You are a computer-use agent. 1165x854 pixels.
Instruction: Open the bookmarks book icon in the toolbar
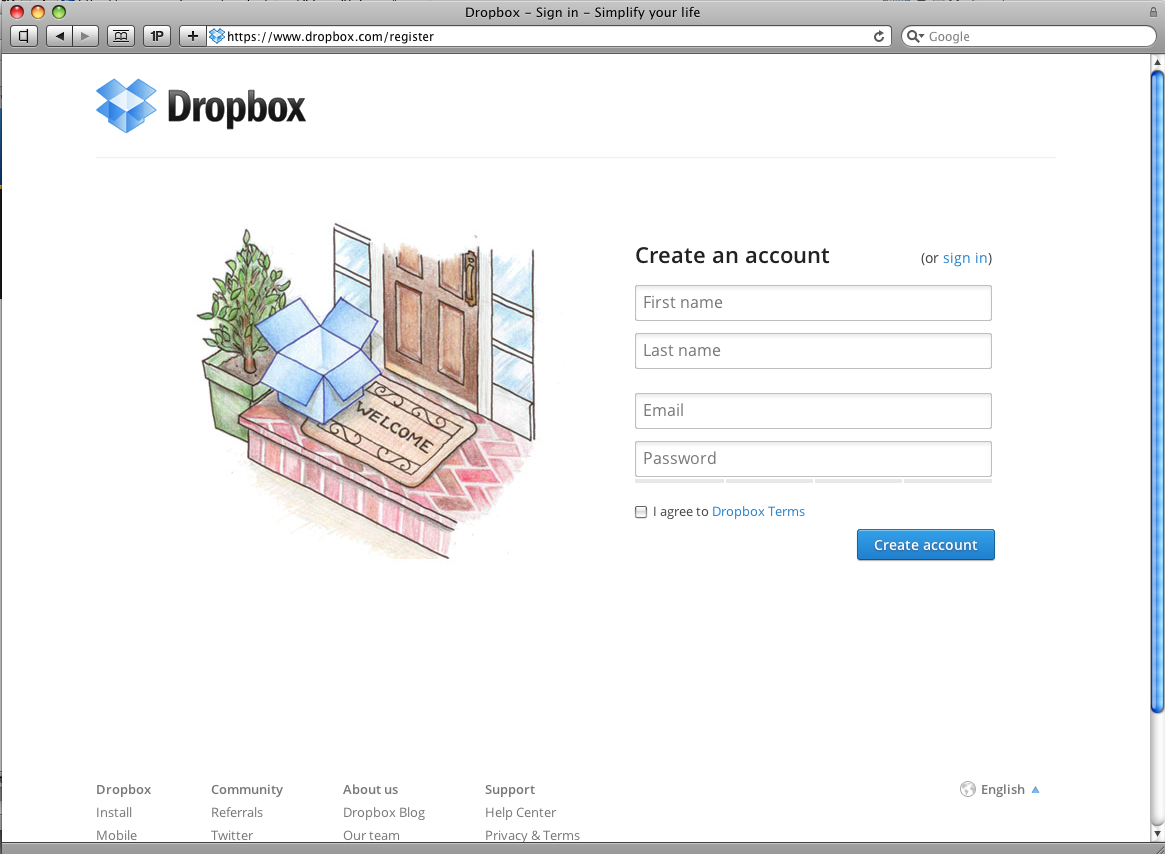[120, 36]
